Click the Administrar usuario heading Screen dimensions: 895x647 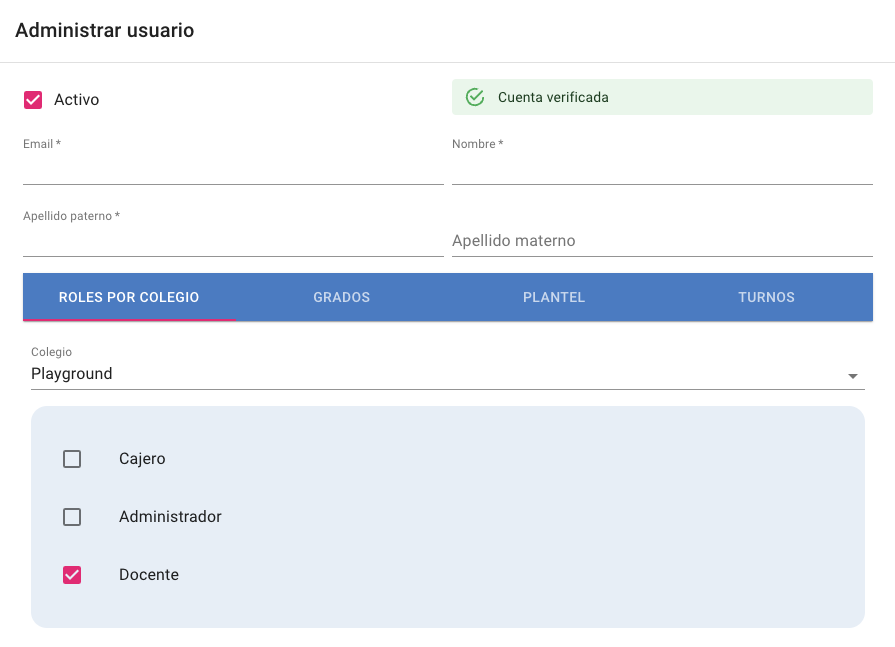coord(105,30)
